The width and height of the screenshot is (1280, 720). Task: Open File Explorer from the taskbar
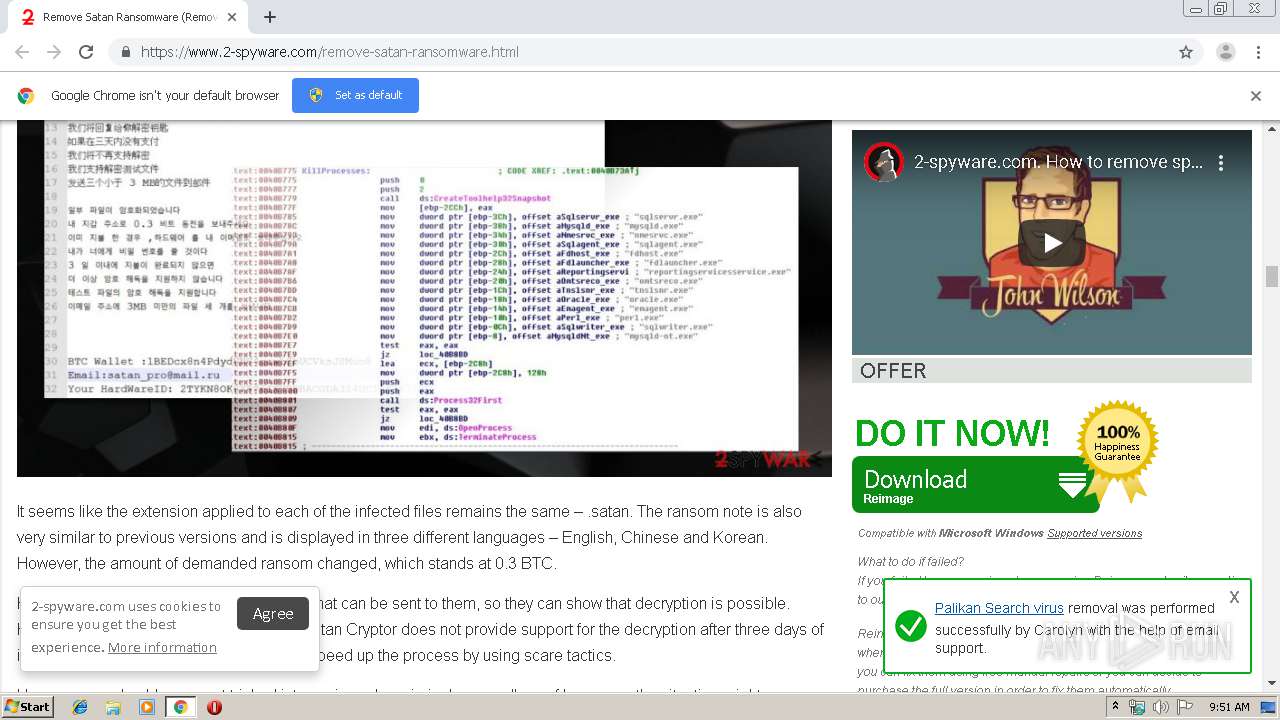pyautogui.click(x=113, y=707)
